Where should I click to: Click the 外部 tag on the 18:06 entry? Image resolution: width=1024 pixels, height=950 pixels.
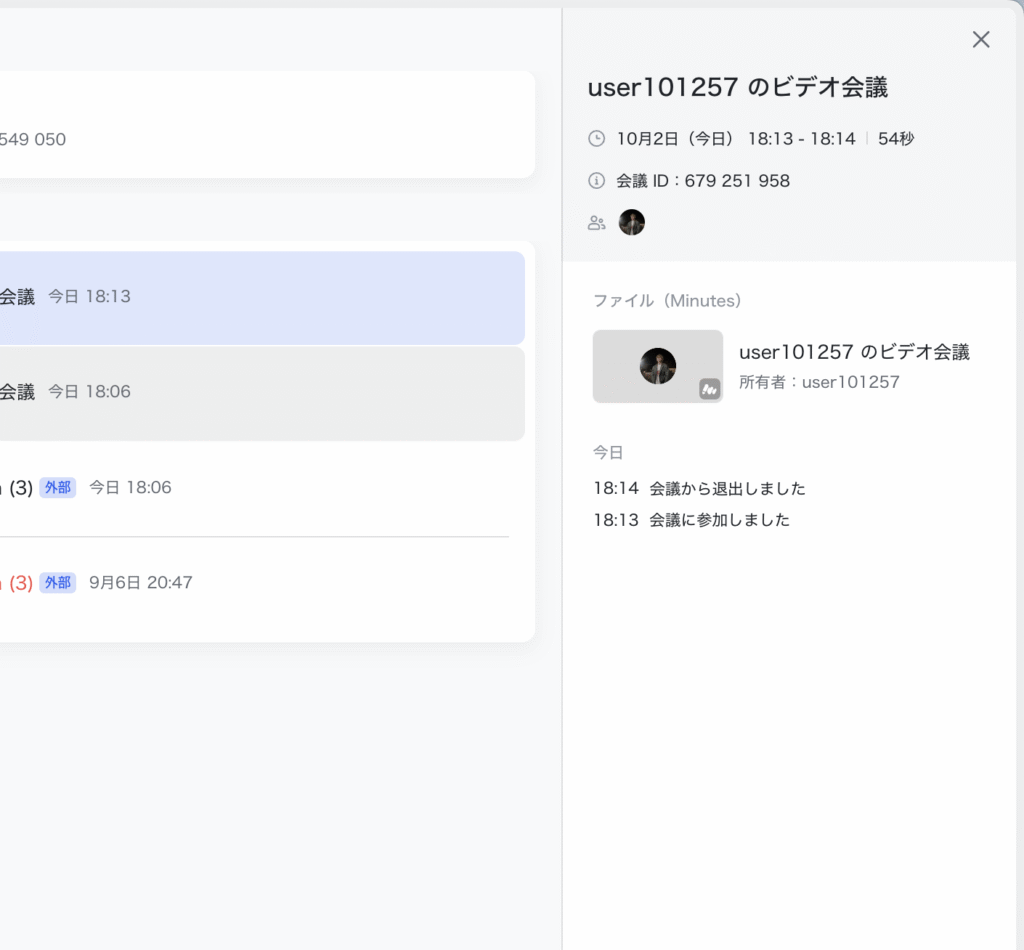click(x=57, y=488)
